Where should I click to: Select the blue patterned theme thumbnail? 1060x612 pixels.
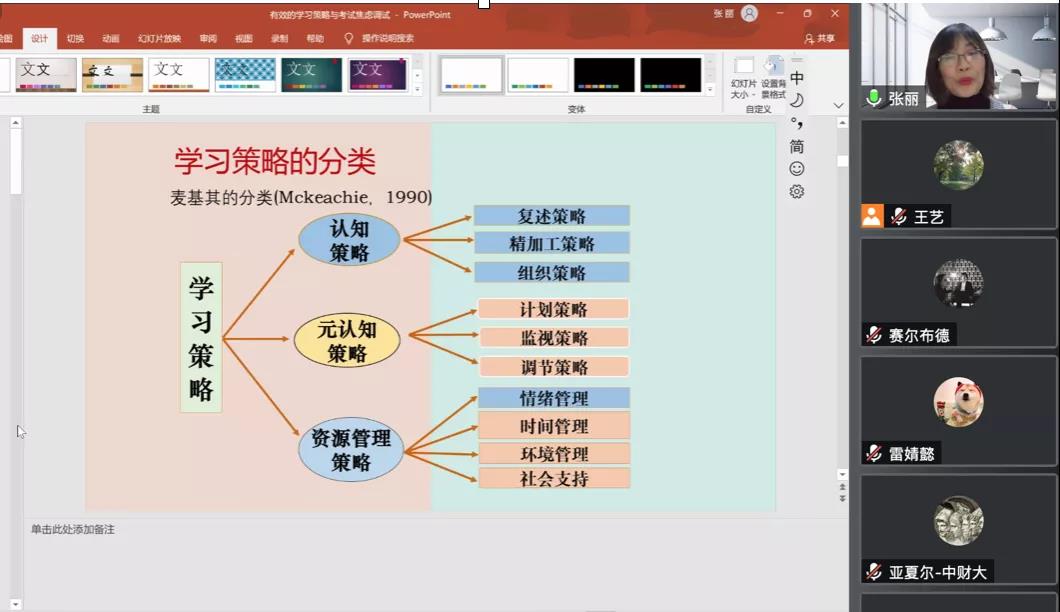click(x=245, y=74)
